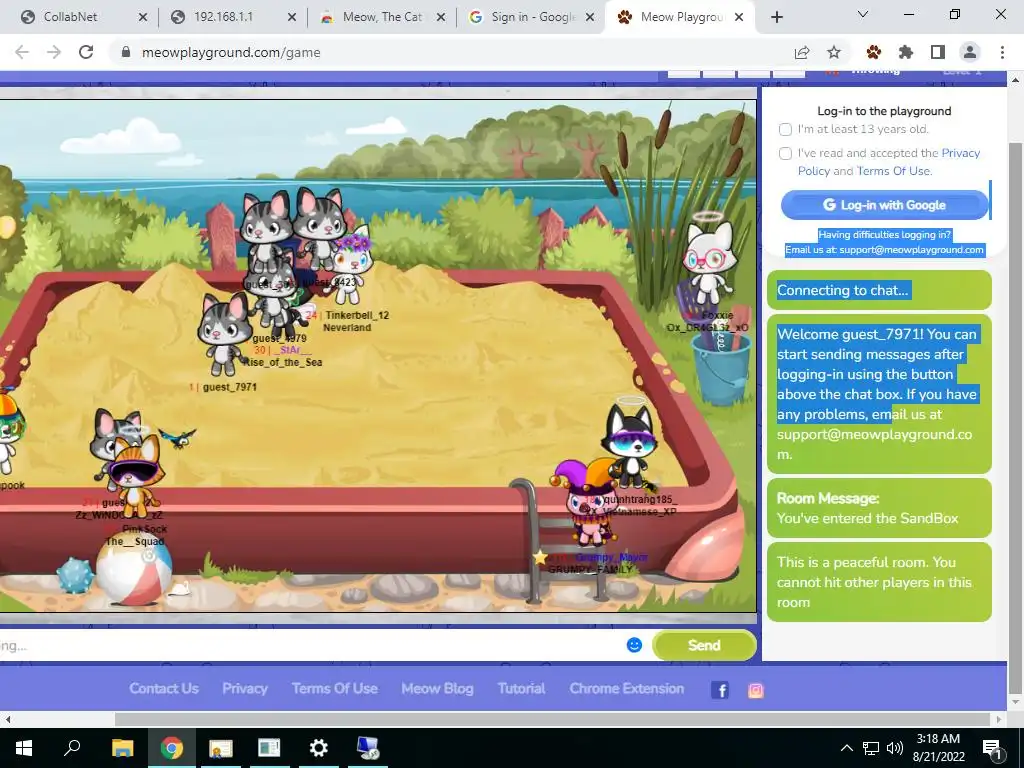Open the Facebook icon in the footer
The height and width of the screenshot is (768, 1024).
pyautogui.click(x=720, y=690)
